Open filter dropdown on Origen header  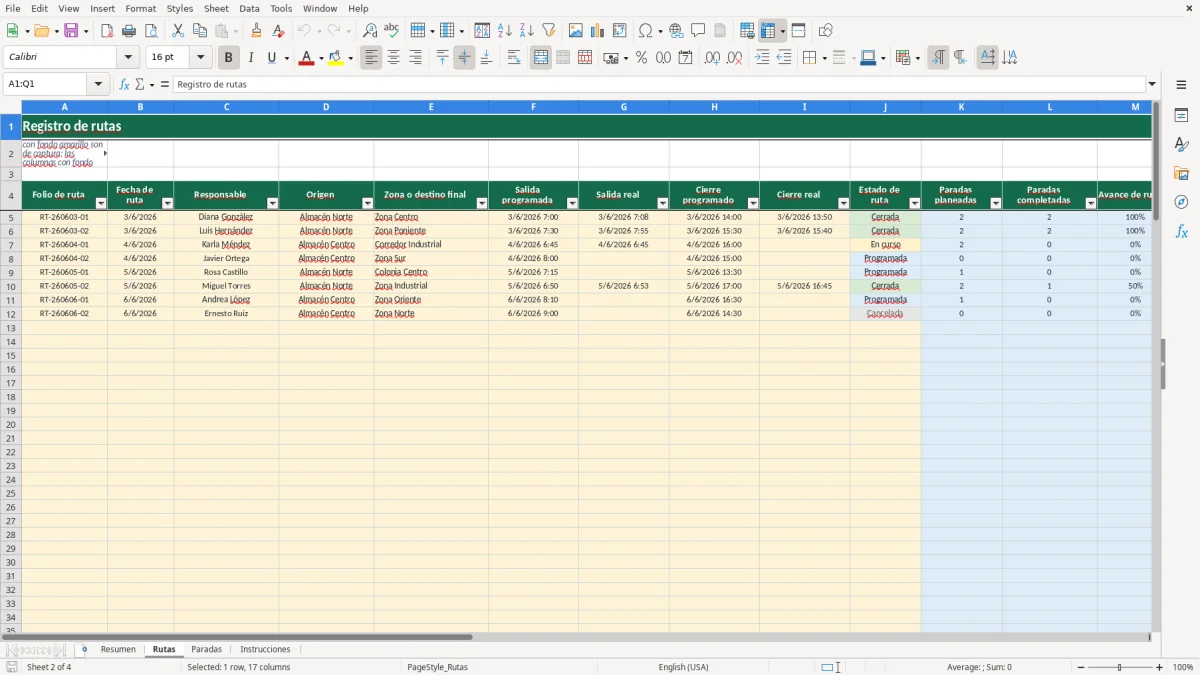367,203
